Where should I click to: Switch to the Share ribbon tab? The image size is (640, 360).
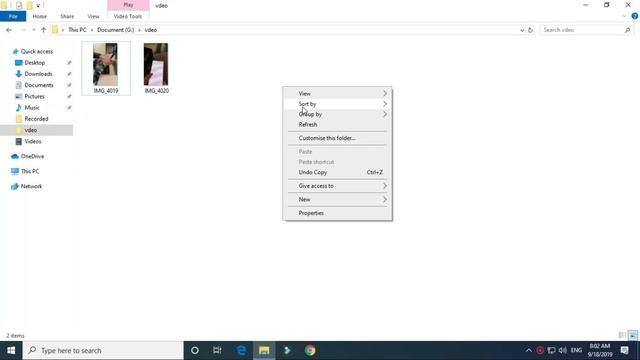click(x=67, y=16)
